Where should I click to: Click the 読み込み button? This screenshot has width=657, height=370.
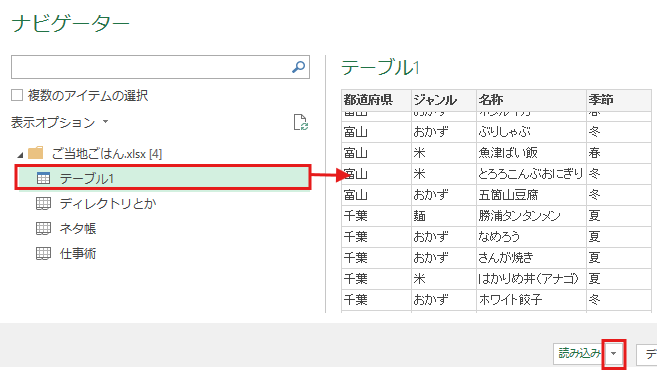coord(579,354)
